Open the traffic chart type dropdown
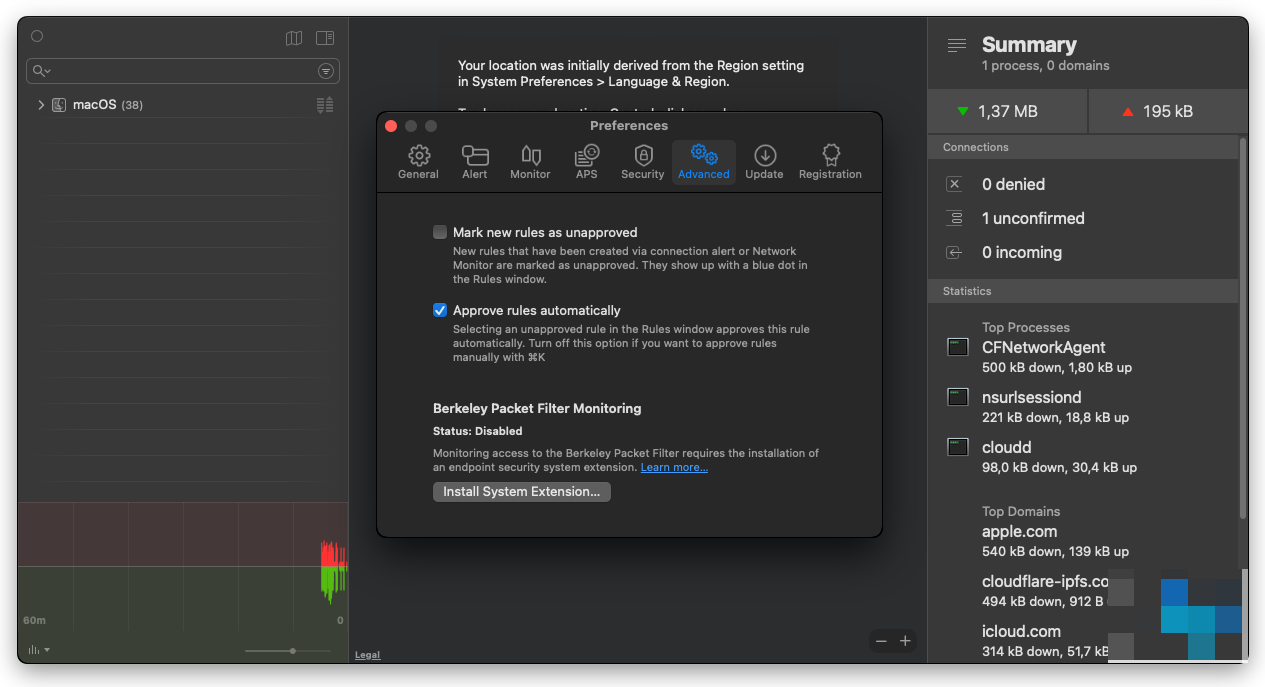 pyautogui.click(x=39, y=650)
